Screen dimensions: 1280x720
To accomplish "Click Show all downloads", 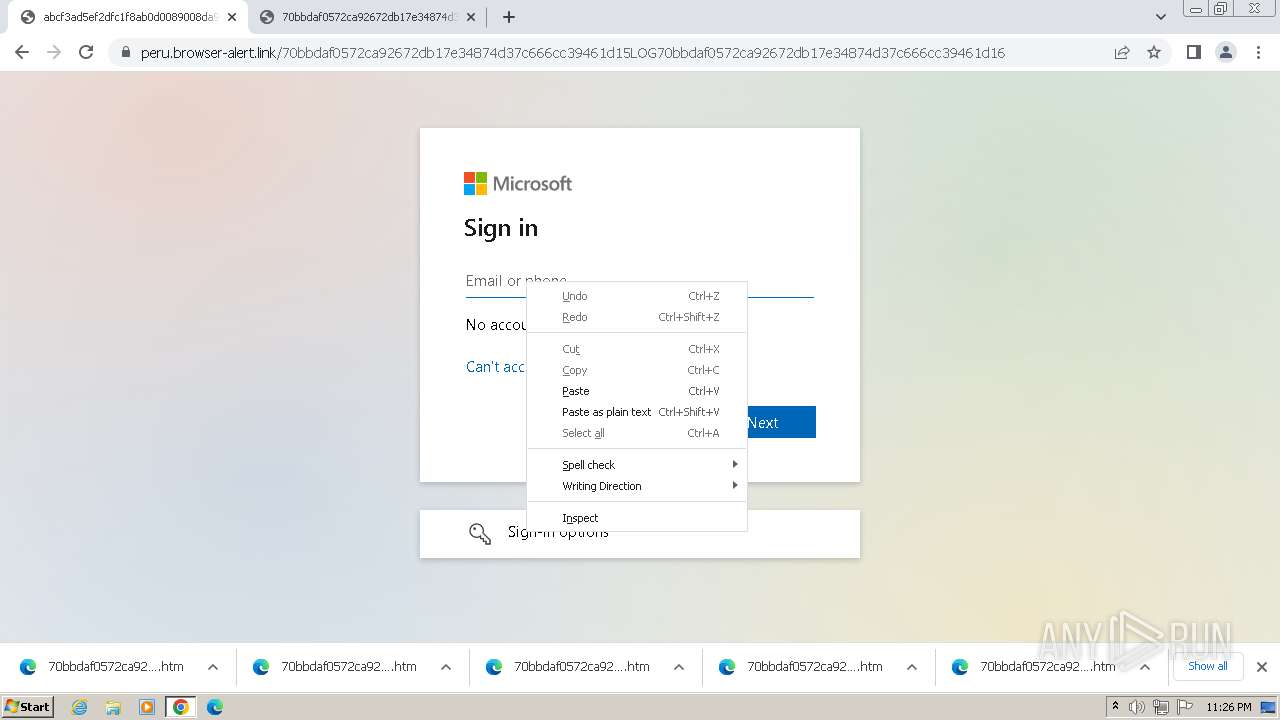I will coord(1207,666).
